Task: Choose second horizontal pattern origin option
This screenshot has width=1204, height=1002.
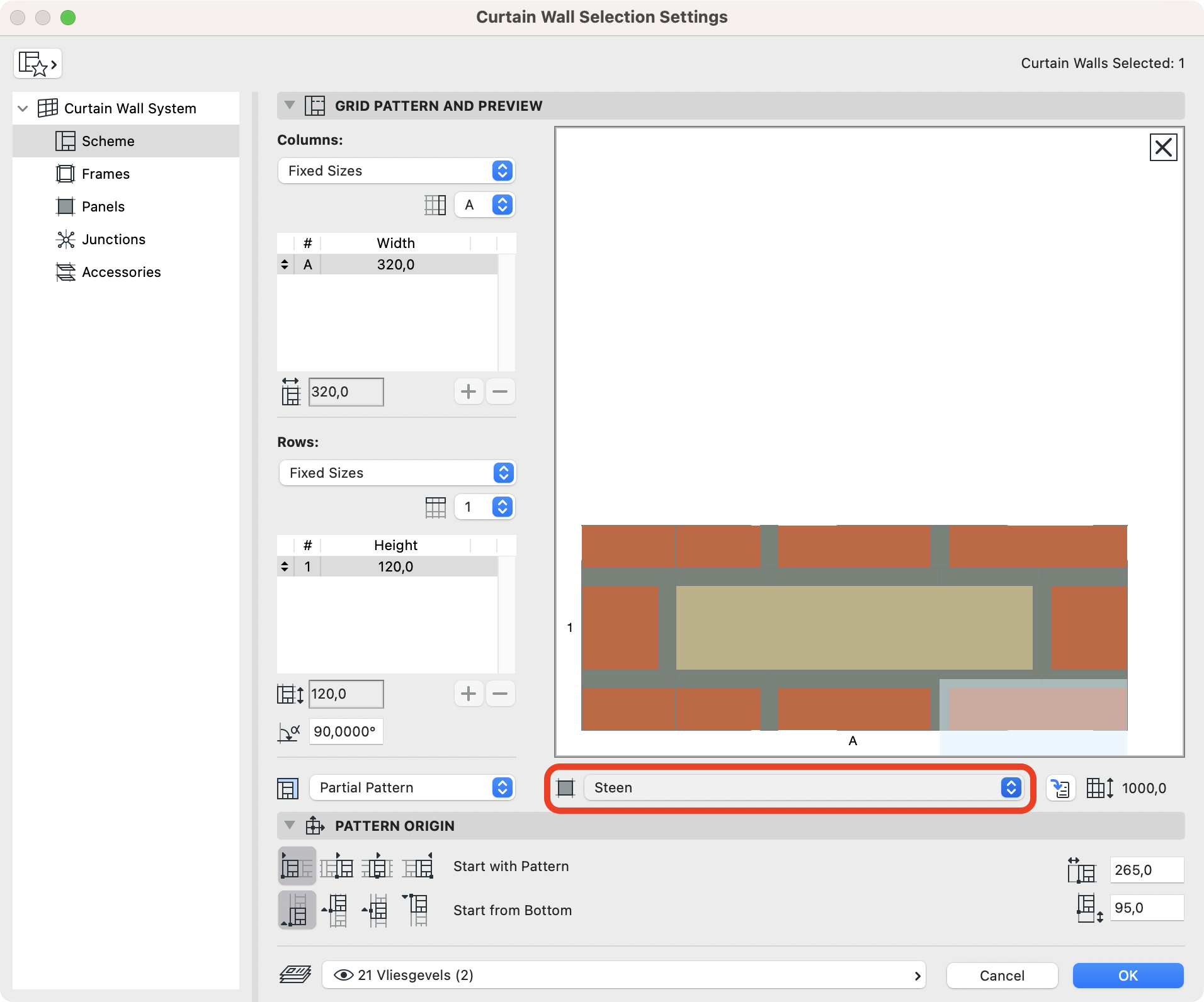Action: click(x=337, y=866)
